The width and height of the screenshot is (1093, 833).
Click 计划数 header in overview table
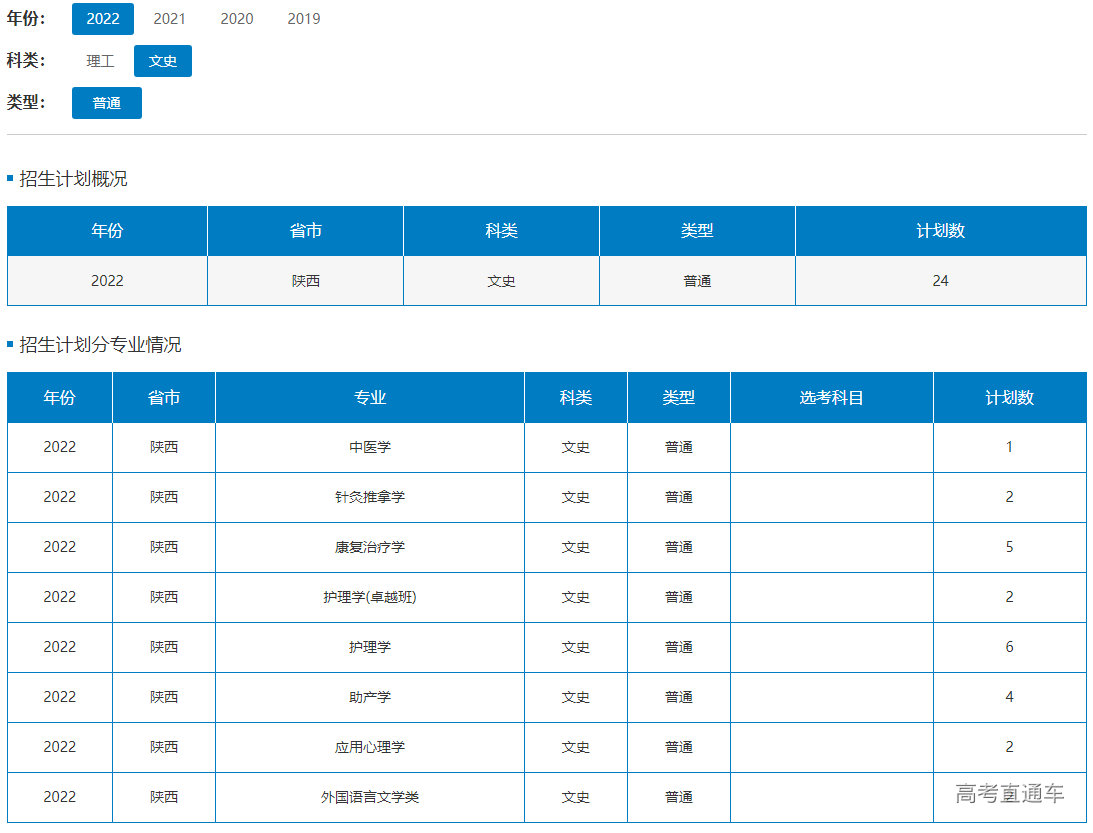tap(940, 231)
